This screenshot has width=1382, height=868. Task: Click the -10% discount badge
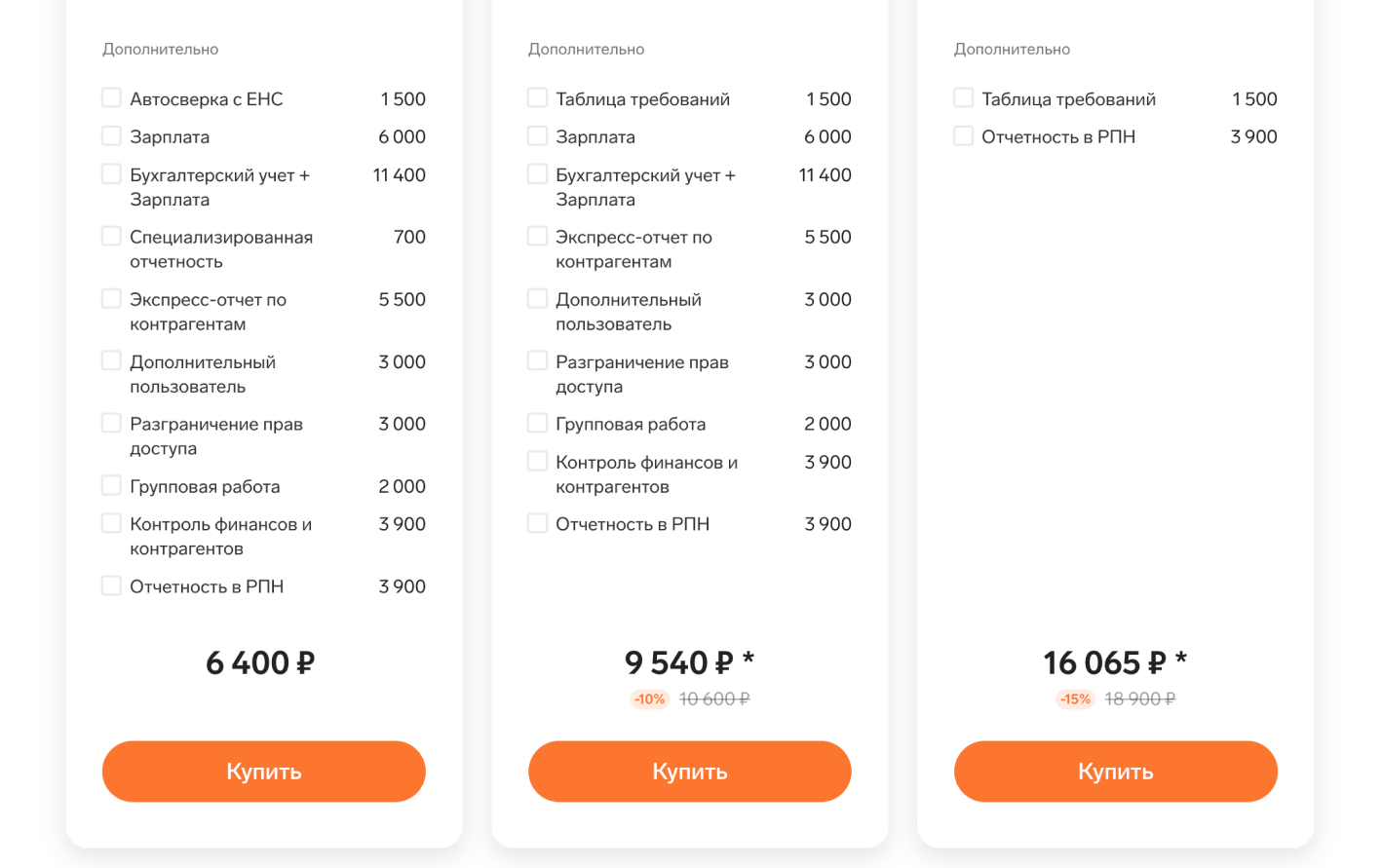click(x=649, y=699)
